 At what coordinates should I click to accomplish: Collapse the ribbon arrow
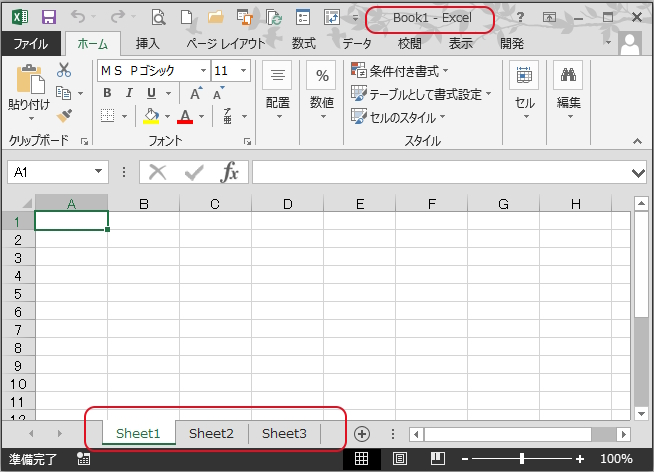click(x=637, y=141)
